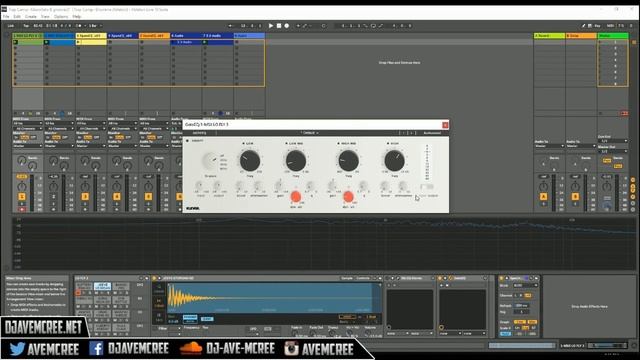
Task: Open track 1 All Channels dropdown
Action: [x=28, y=129]
